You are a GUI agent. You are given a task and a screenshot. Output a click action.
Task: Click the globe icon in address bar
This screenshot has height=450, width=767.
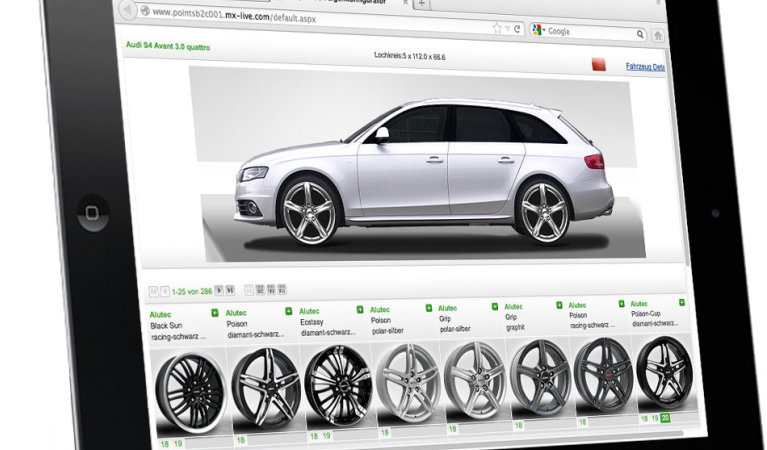pos(144,10)
